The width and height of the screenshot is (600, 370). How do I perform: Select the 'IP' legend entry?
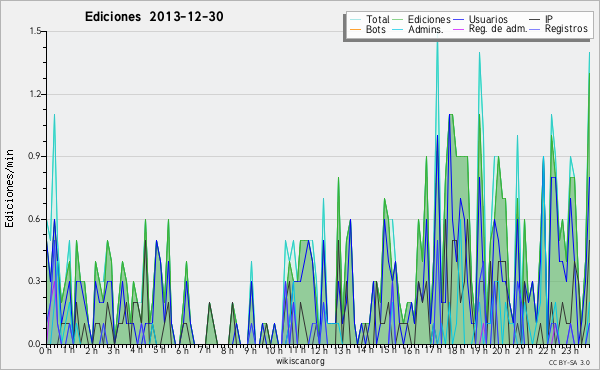click(549, 19)
